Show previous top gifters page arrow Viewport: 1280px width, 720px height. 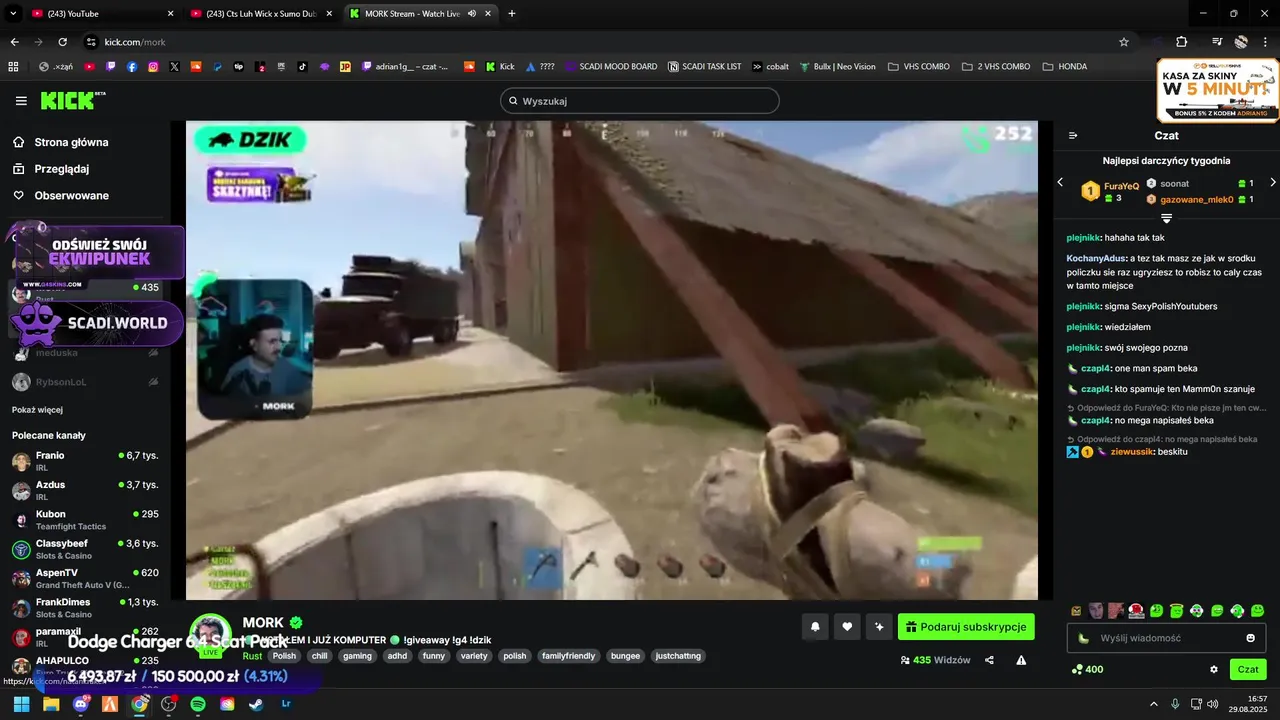[x=1061, y=182]
